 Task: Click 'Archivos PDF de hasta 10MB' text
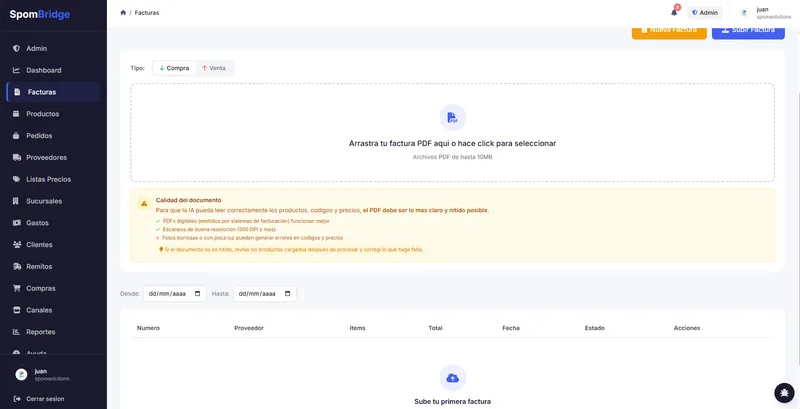click(453, 157)
